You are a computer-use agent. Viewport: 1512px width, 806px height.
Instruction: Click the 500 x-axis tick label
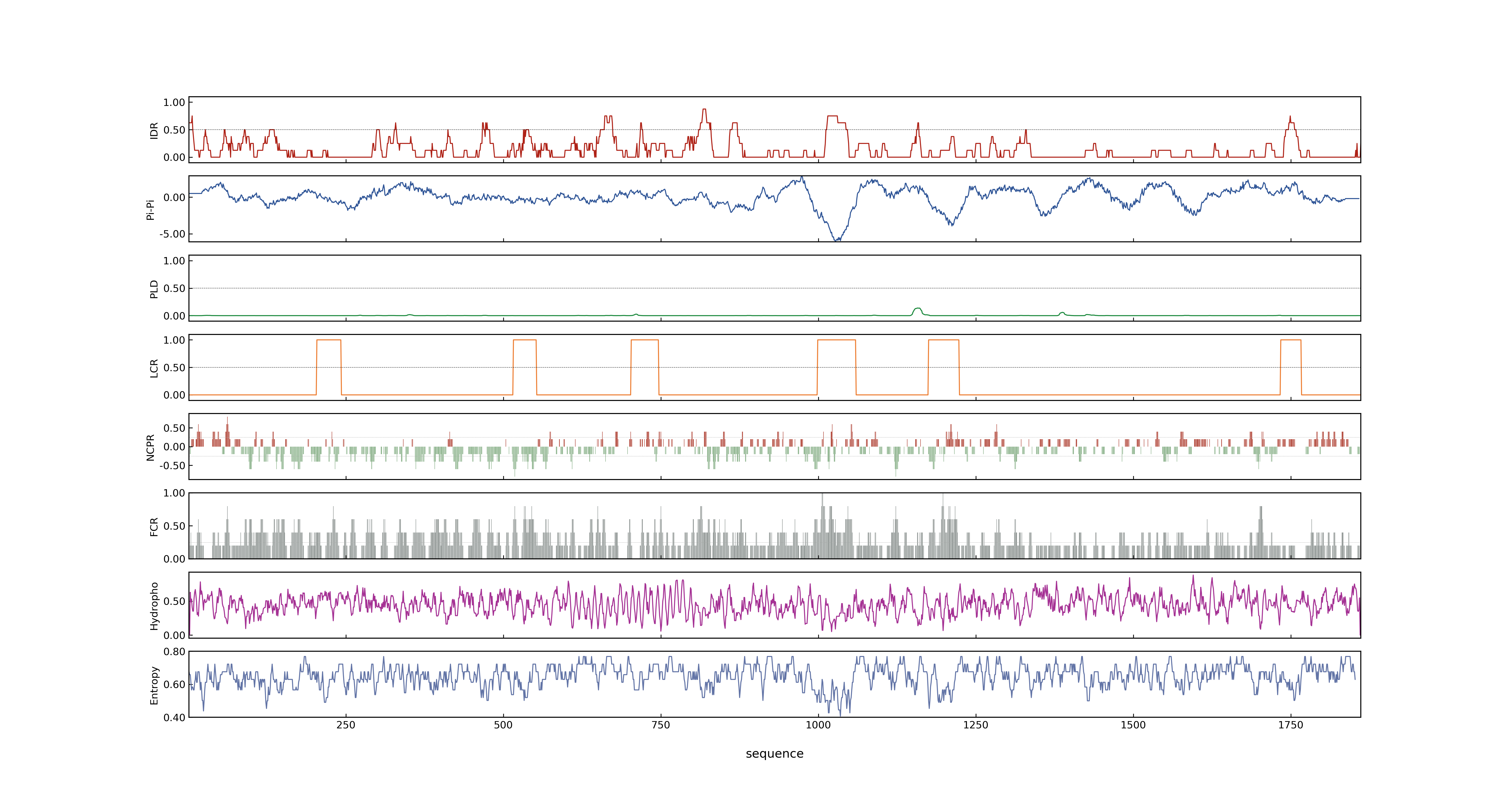pos(503,725)
